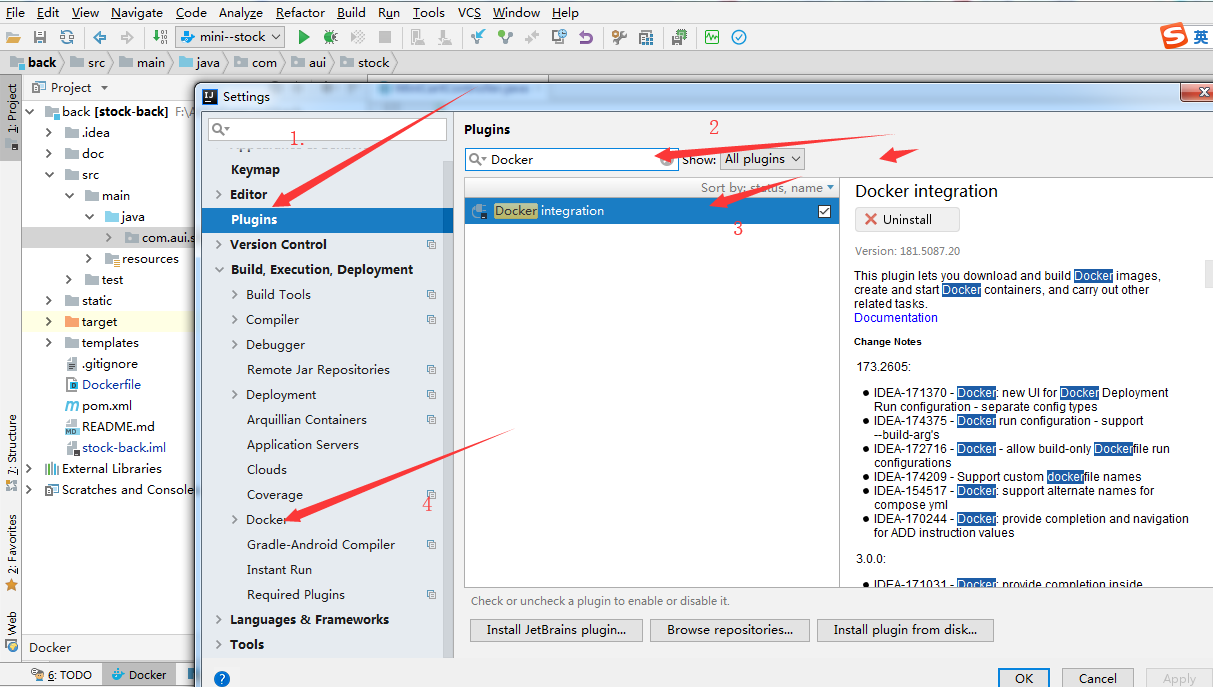Select the Plugins settings category

[x=327, y=219]
